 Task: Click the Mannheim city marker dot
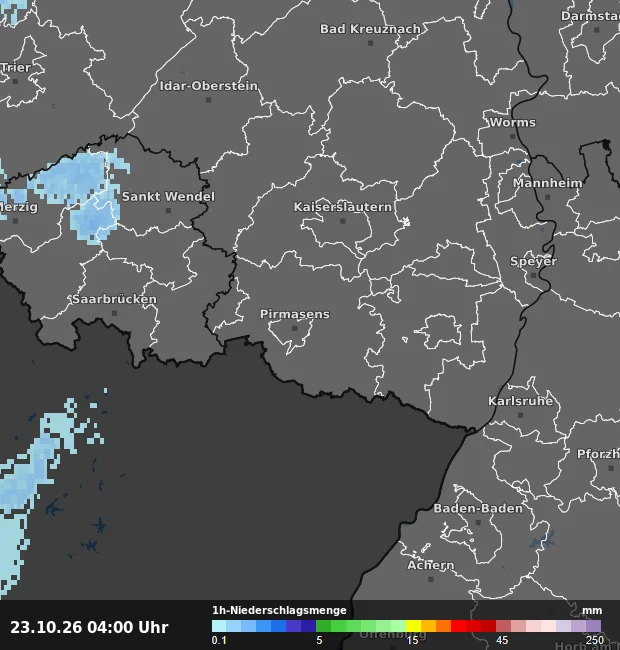click(x=547, y=197)
